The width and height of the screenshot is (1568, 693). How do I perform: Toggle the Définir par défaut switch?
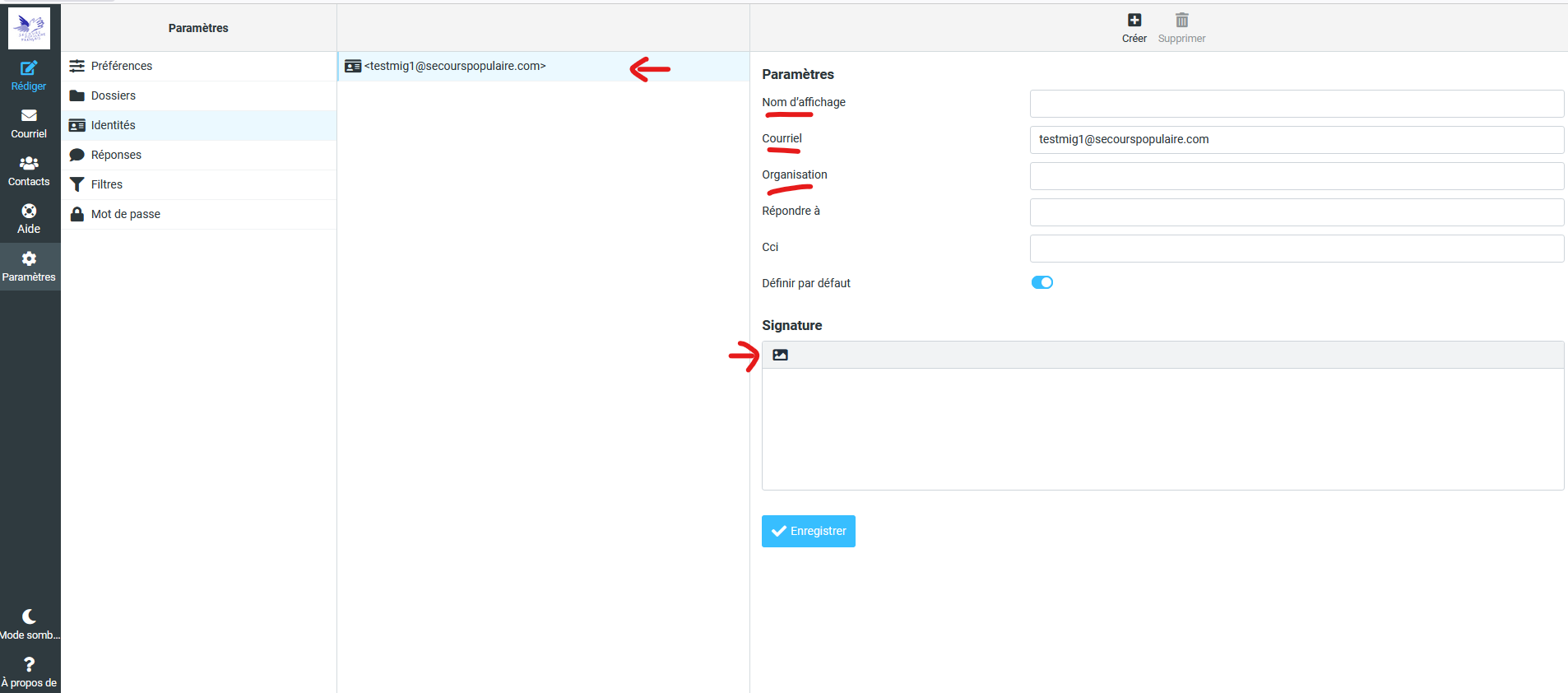click(x=1041, y=282)
